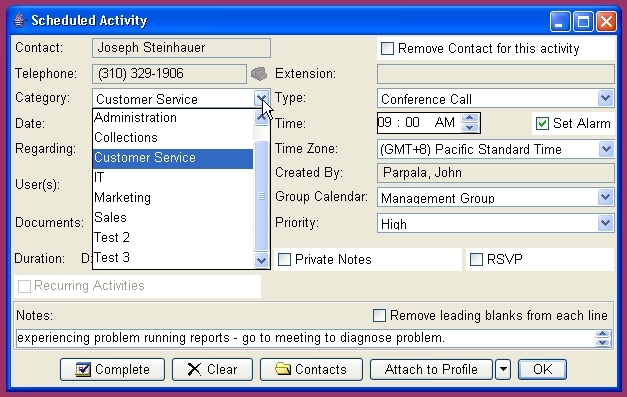The image size is (627, 397).
Task: Click the Notes field scroll-up arrow
Action: [x=603, y=334]
